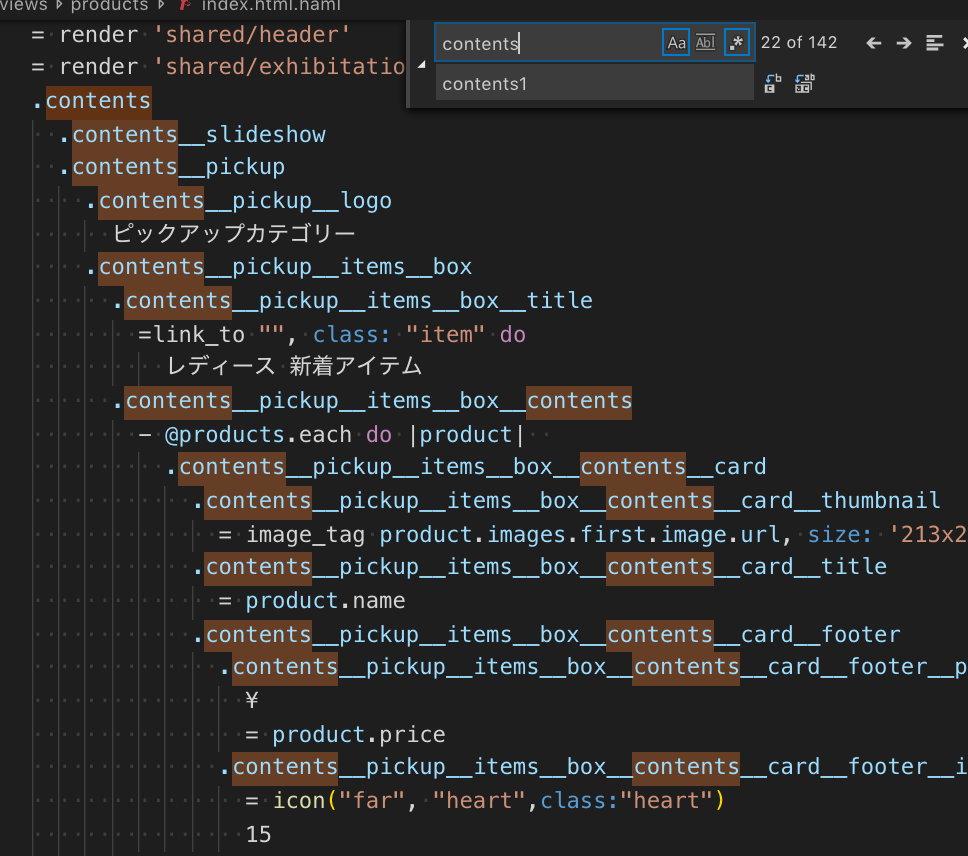
Task: Click '= product.name' line
Action: [x=312, y=600]
